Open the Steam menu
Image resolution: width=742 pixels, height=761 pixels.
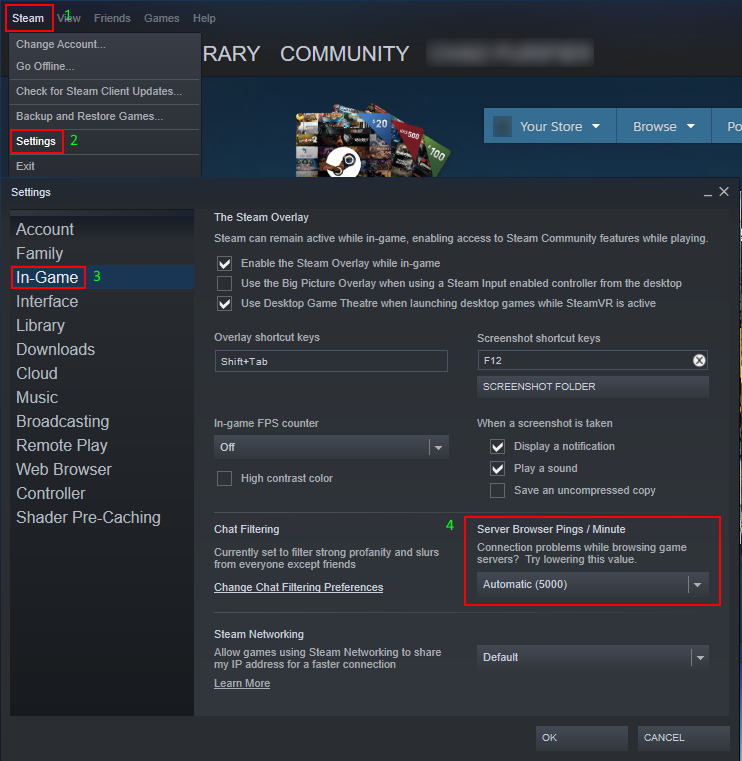click(28, 18)
